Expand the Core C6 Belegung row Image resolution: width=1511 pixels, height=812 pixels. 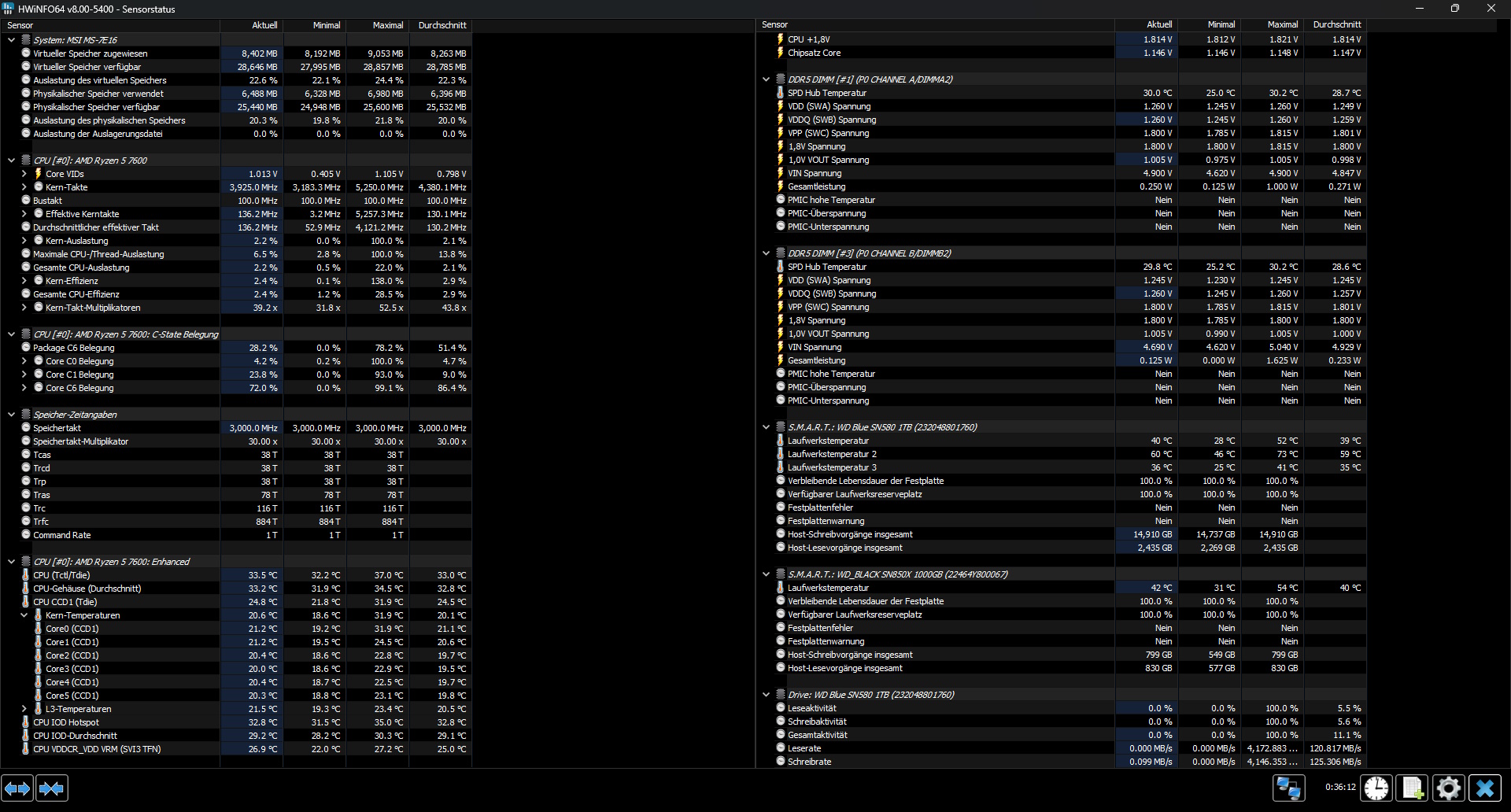coord(24,388)
